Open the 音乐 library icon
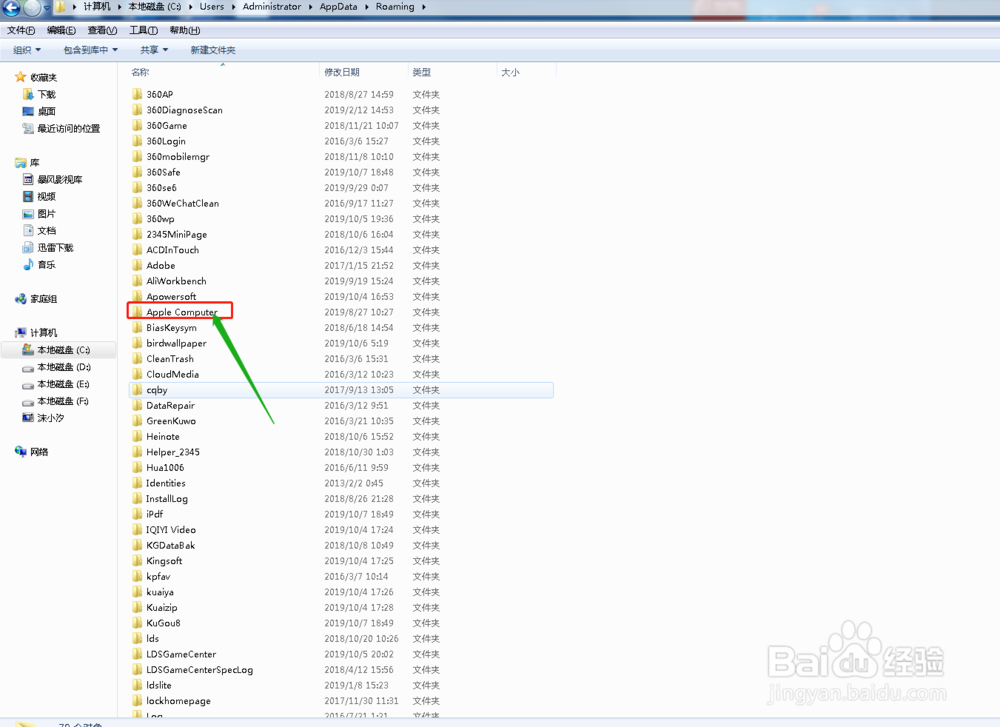Viewport: 1000px width, 727px height. (x=28, y=265)
